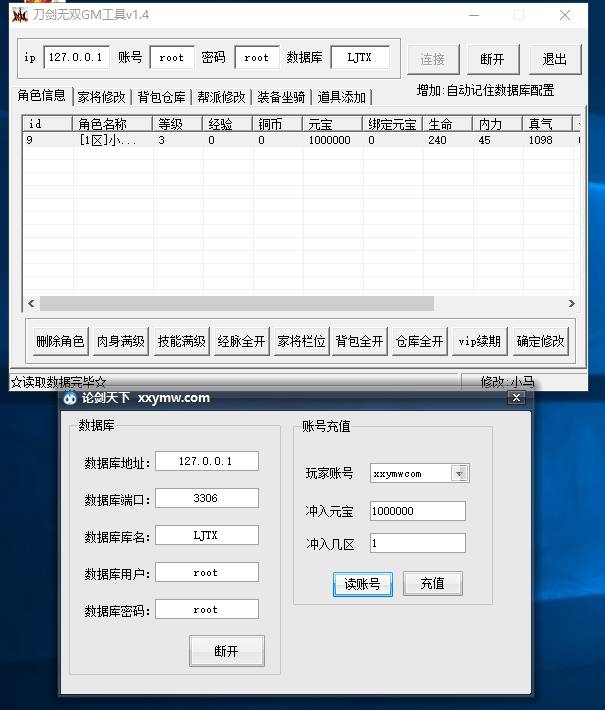Screen dimensions: 605x710
Task: Click the id column header
Action: pyautogui.click(x=48, y=124)
